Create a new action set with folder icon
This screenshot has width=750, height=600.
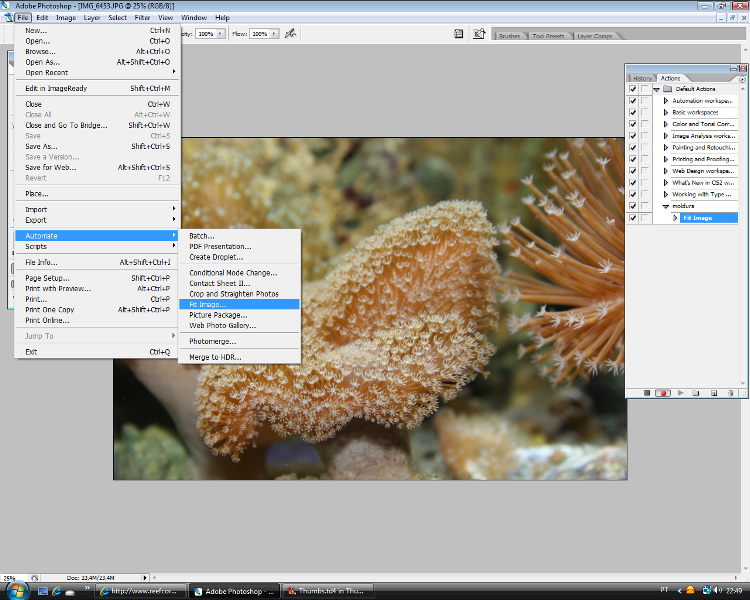(697, 393)
